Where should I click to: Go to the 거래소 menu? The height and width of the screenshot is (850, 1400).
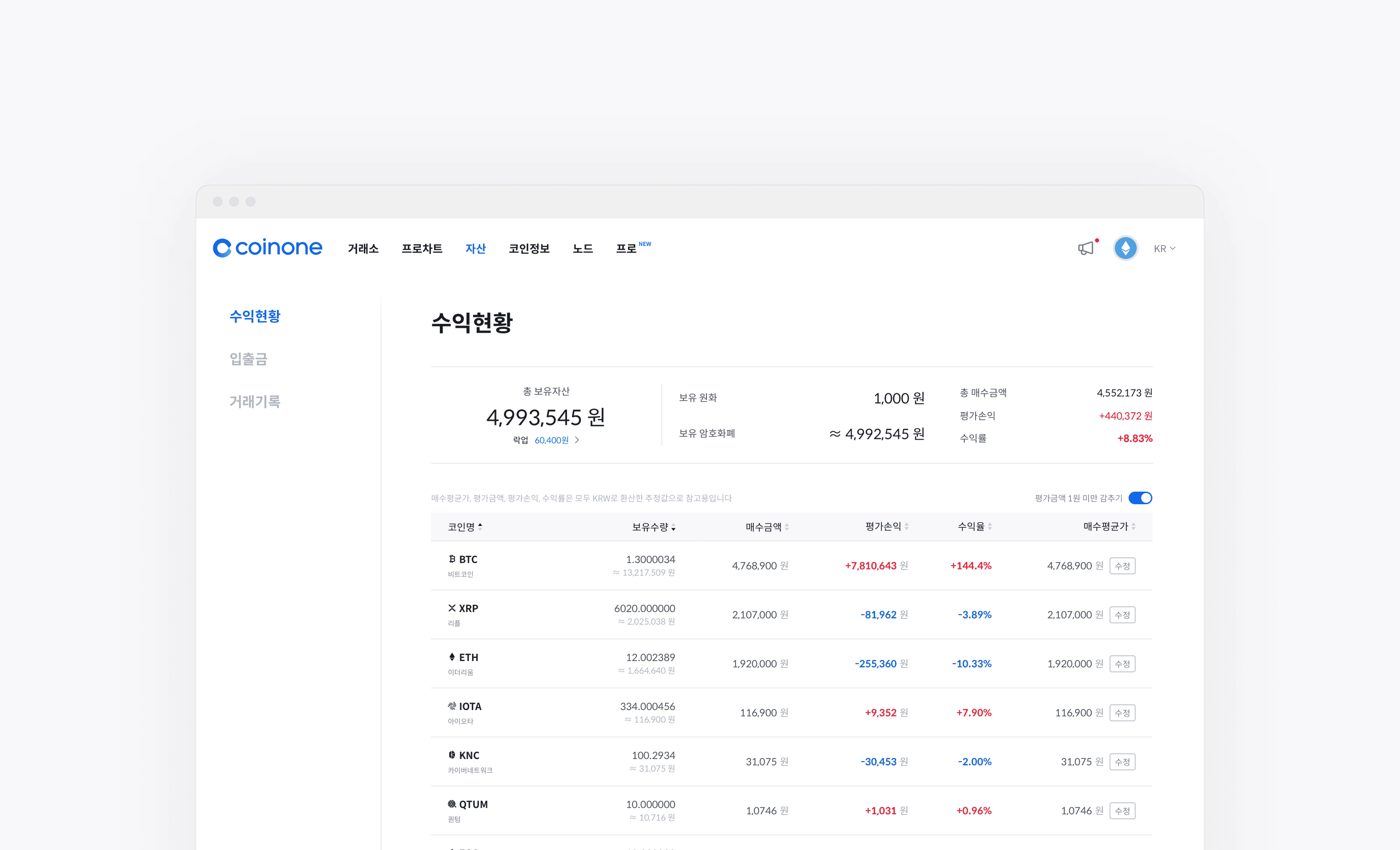[x=363, y=249]
